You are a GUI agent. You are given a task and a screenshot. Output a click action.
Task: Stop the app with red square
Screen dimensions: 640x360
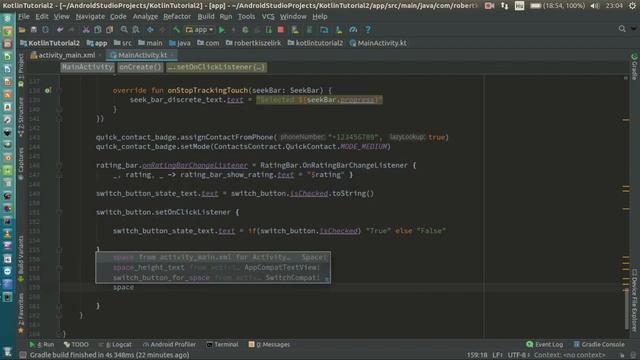coord(280,30)
